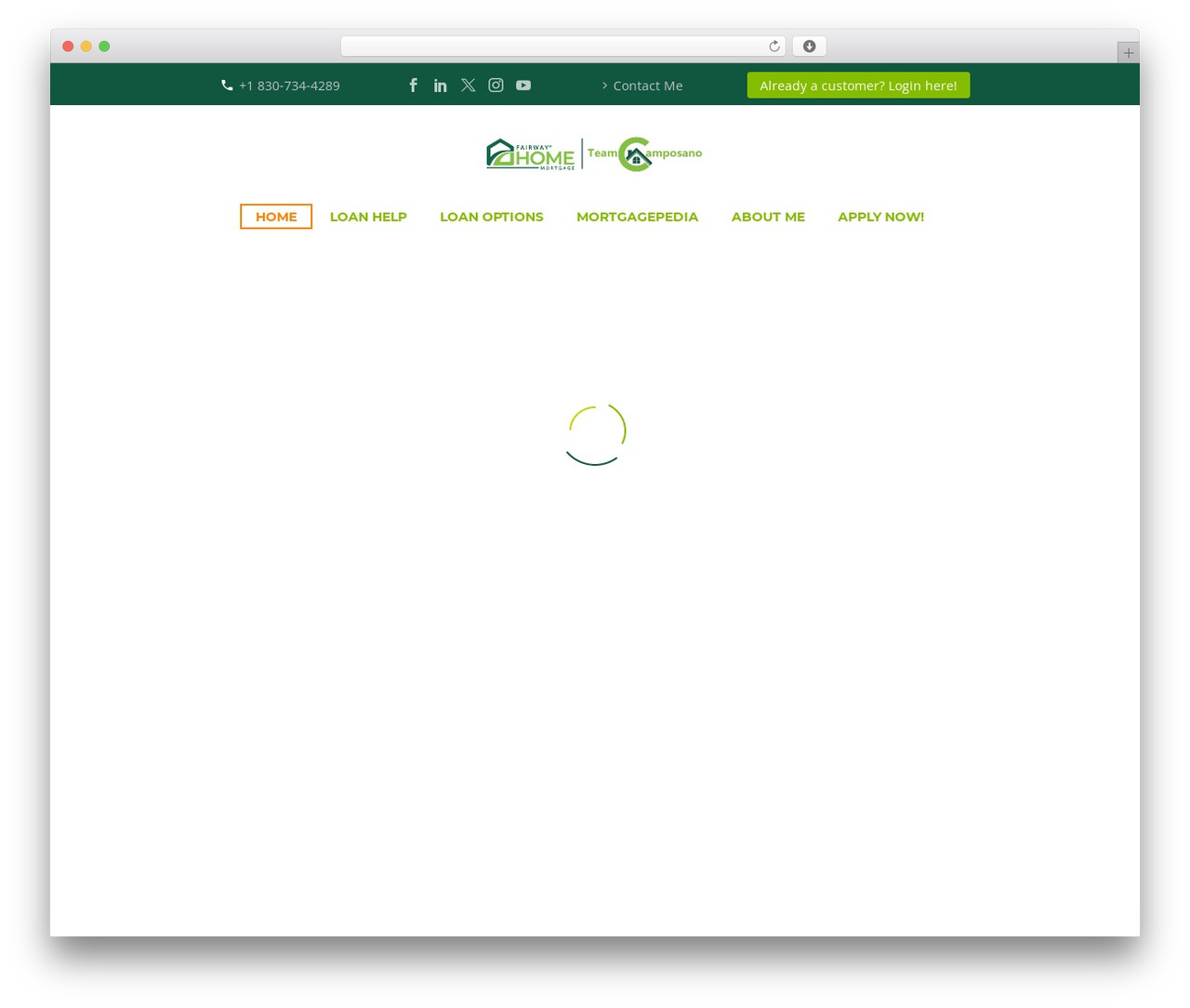
Task: Open the X (Twitter) social icon
Action: tap(469, 86)
